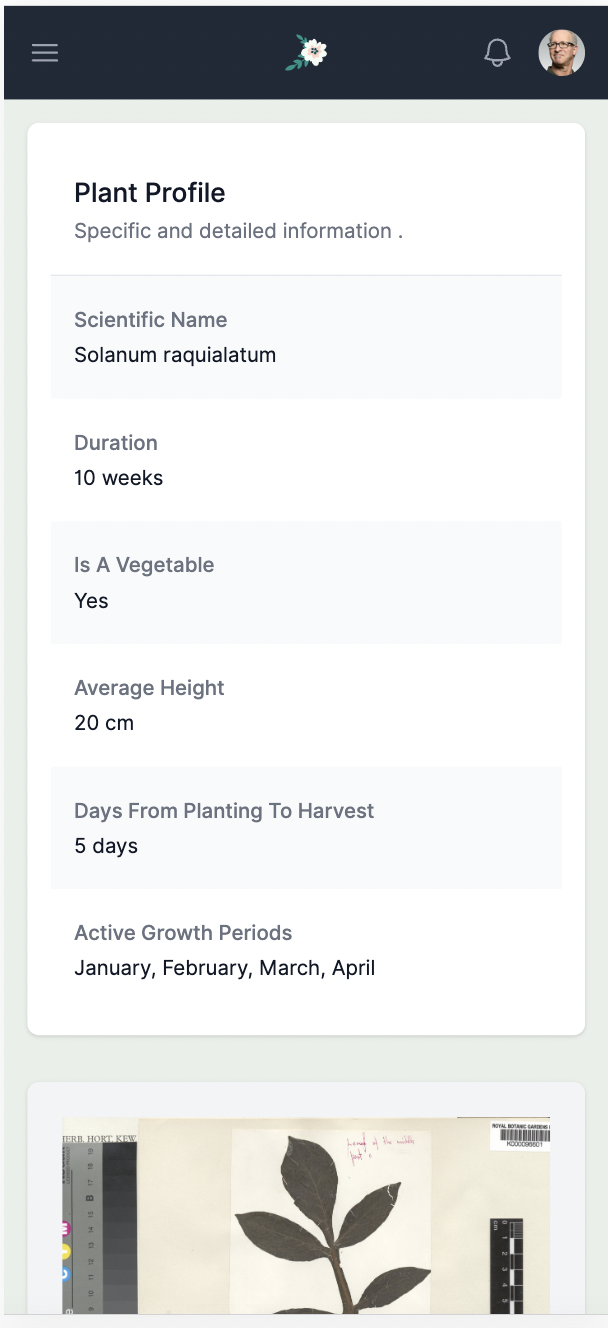Click Days From Planting To Harvest label
Screen dimensions: 608x1328
(x=224, y=811)
